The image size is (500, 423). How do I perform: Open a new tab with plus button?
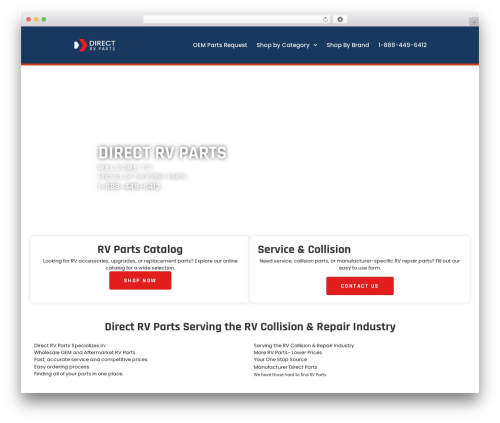tap(474, 22)
